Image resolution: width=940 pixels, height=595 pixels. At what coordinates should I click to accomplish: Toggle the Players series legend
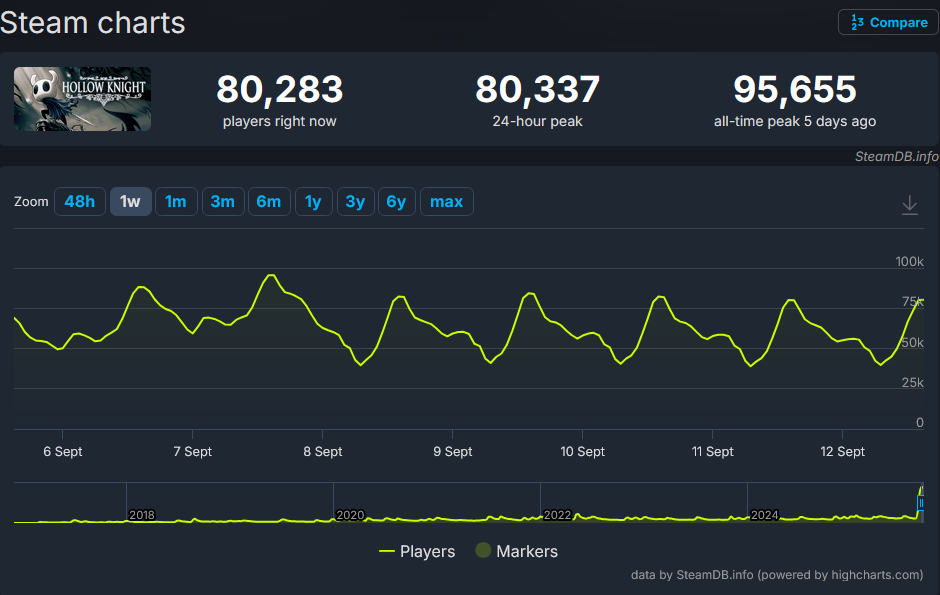tap(417, 551)
